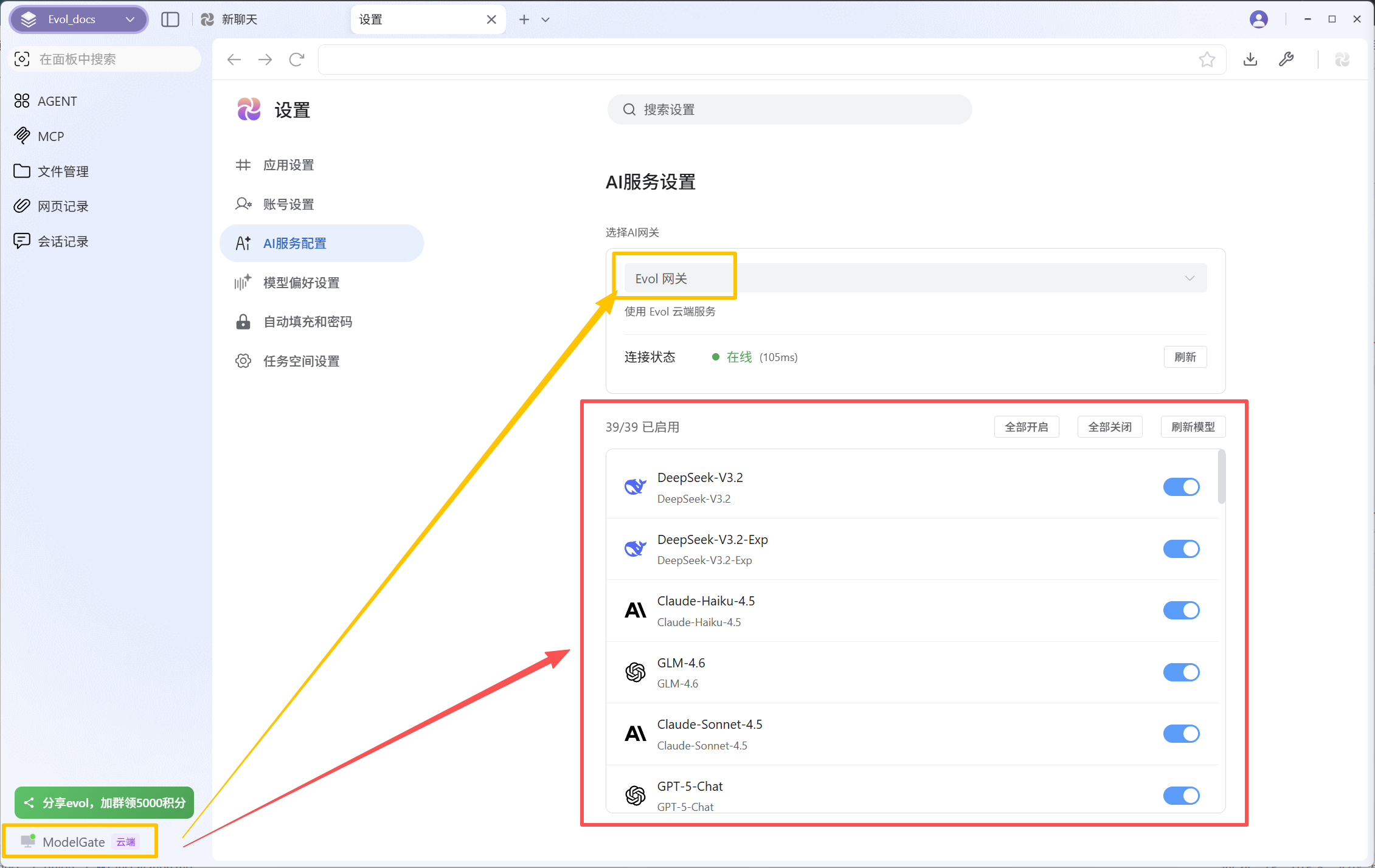Click the 刷新 connection status button
The width and height of the screenshot is (1375, 868).
point(1185,357)
